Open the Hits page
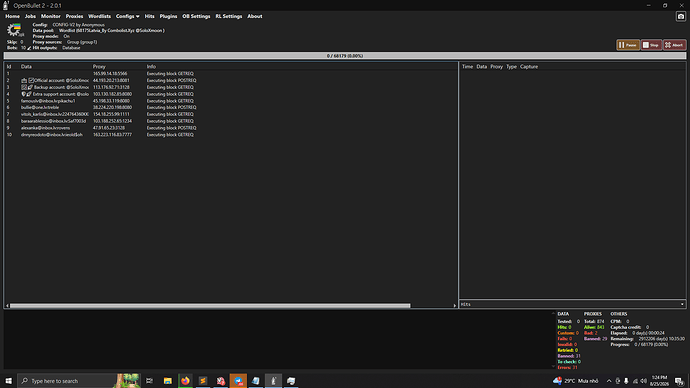Viewport: 690px width, 388px height. click(x=150, y=16)
